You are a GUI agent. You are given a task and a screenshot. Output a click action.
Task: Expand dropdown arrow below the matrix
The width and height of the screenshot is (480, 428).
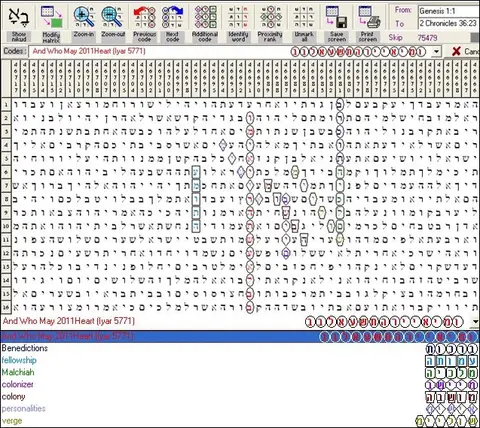pos(476,322)
